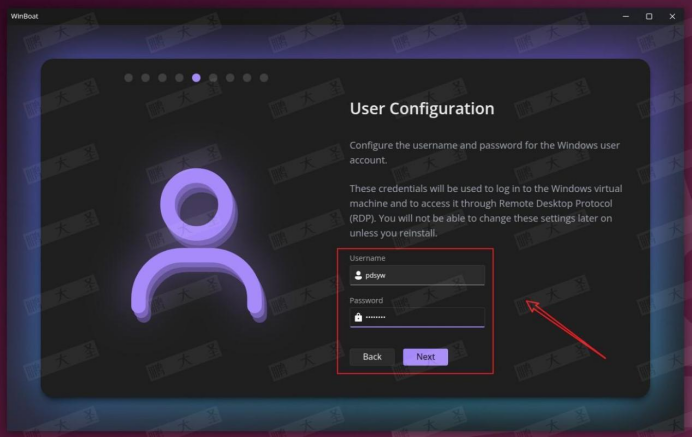Viewport: 692px width, 437px height.
Task: Select the last step progress dot
Action: tap(264, 78)
